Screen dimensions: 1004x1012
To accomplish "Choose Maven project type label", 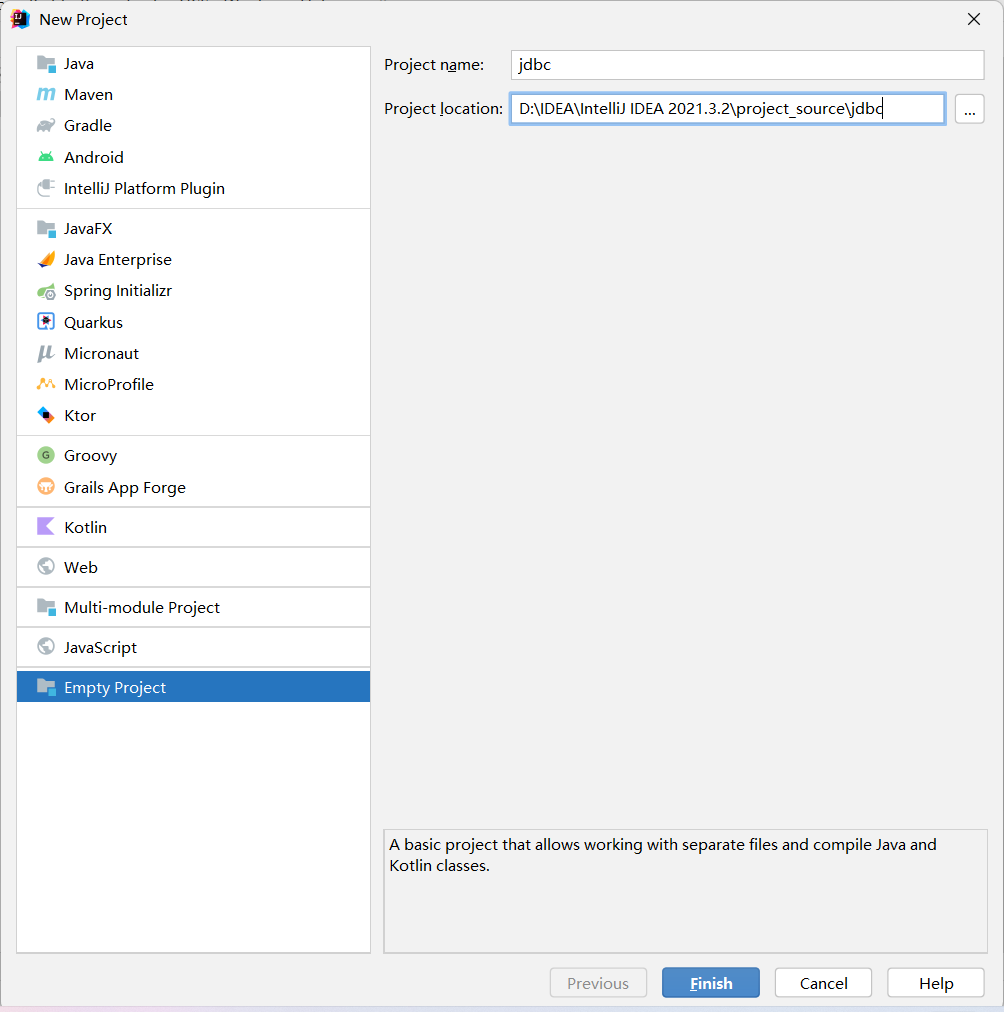I will 88,95.
